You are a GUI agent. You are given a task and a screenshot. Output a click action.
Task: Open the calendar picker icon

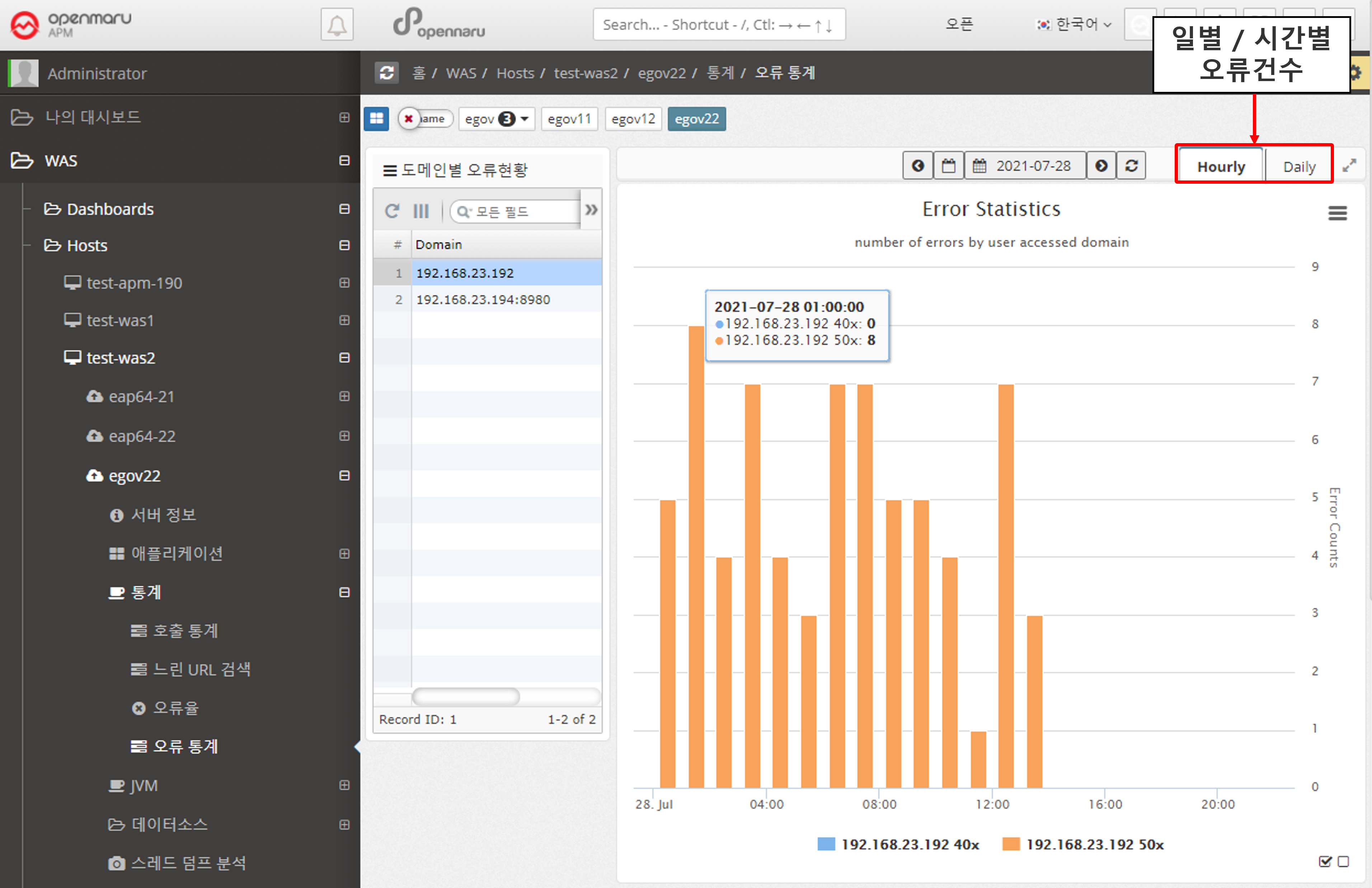(948, 166)
